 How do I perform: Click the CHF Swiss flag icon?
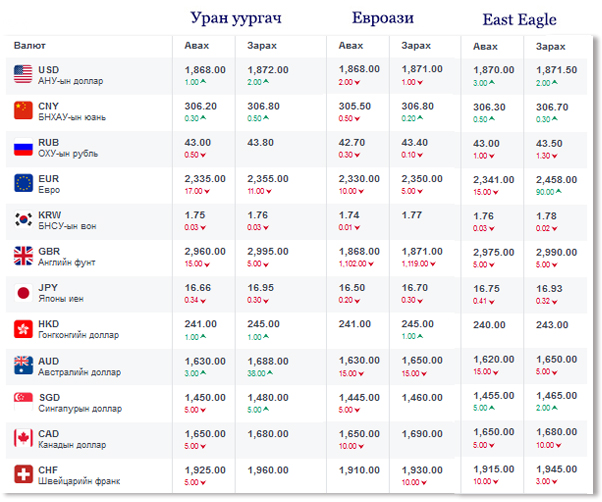22,473
